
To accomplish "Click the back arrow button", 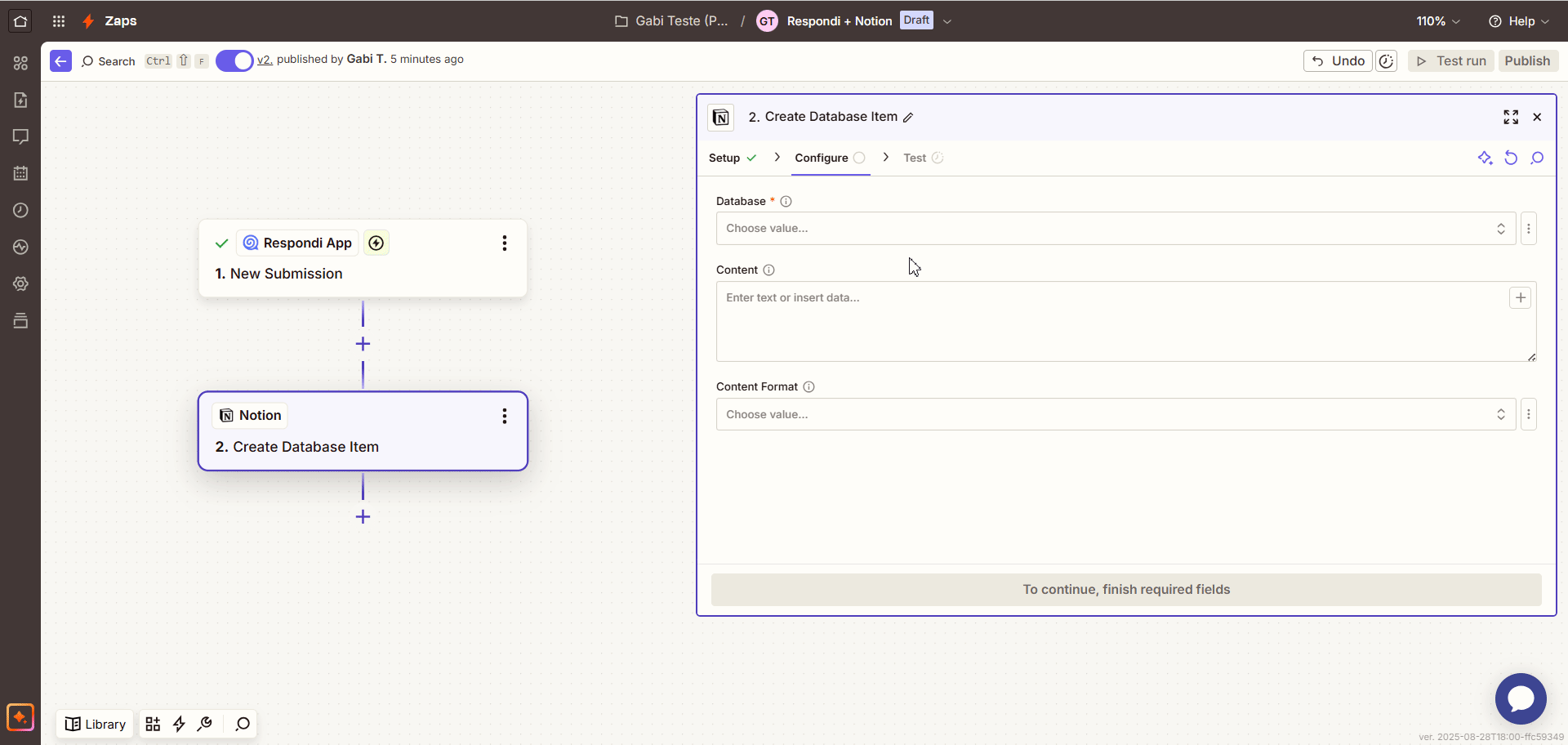I will tap(60, 61).
